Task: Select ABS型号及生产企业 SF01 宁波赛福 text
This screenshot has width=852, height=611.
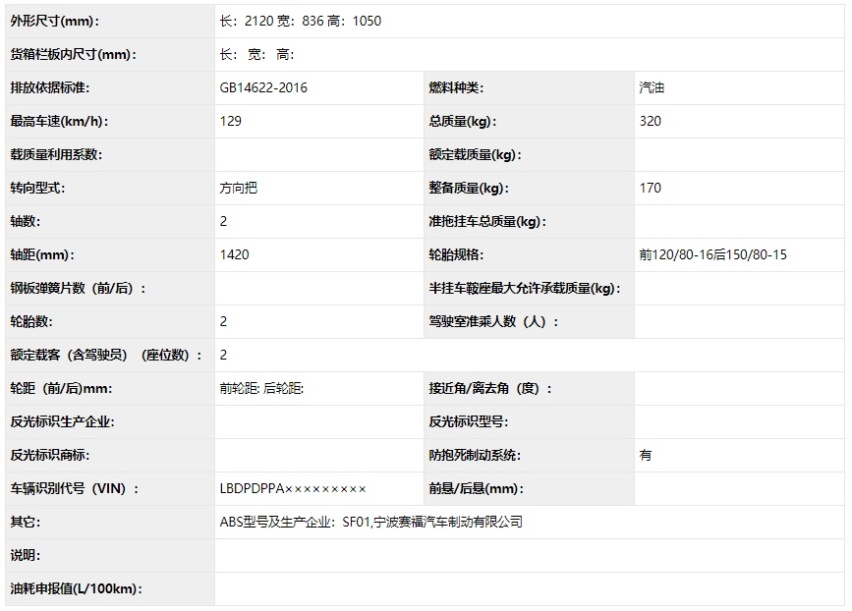Action: point(371,522)
